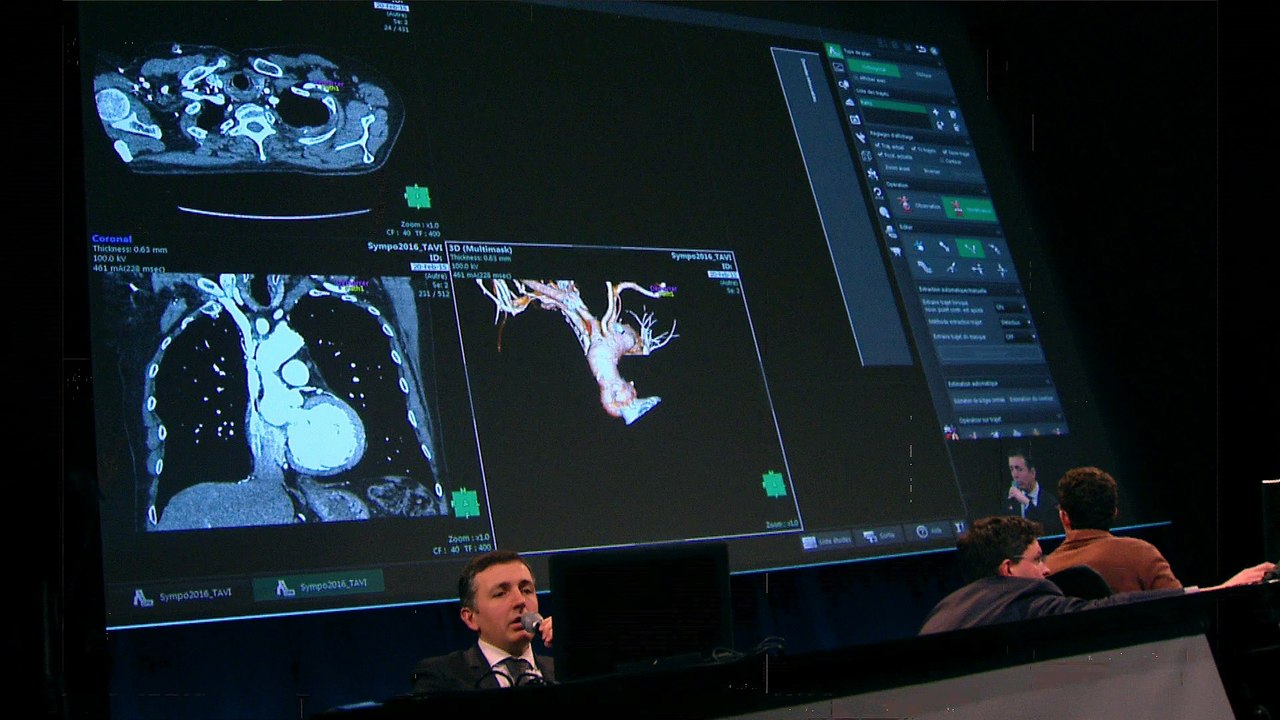Image resolution: width=1280 pixels, height=720 pixels.
Task: Click the 3D (Multimask) view label
Action: pyautogui.click(x=480, y=248)
